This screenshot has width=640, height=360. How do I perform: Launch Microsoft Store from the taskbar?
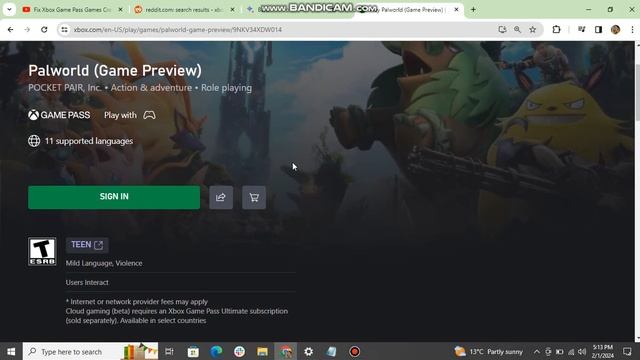click(193, 351)
